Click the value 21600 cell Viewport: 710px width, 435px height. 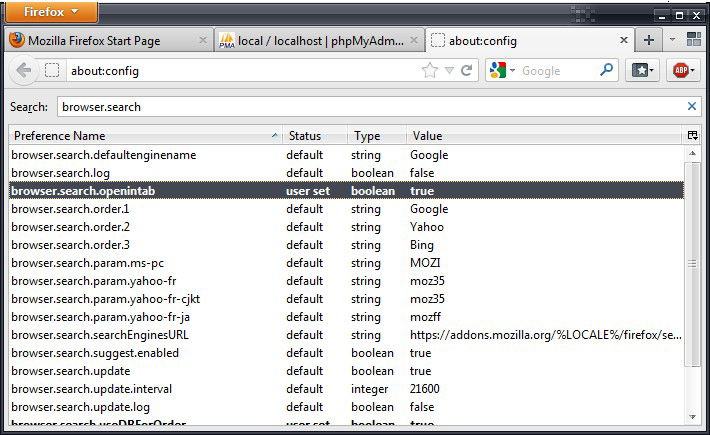click(425, 389)
